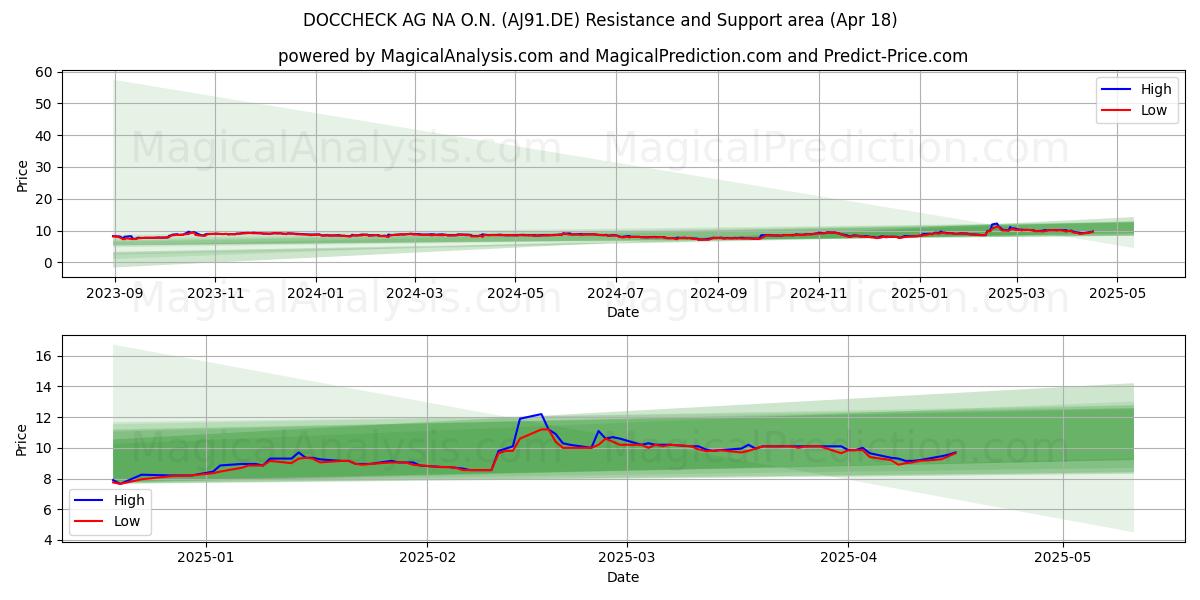
Task: Click the 'Low' legend entry in the upper chart
Action: (1135, 111)
